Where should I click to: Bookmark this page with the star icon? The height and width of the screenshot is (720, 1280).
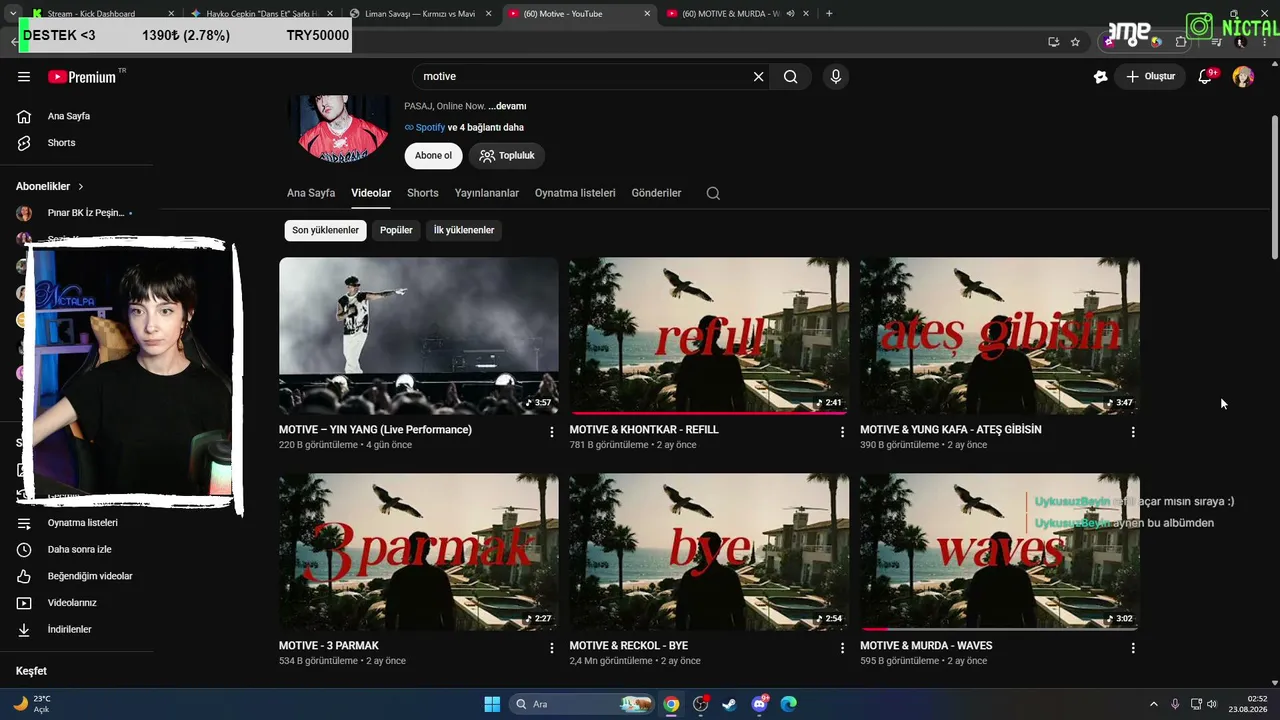1075,42
